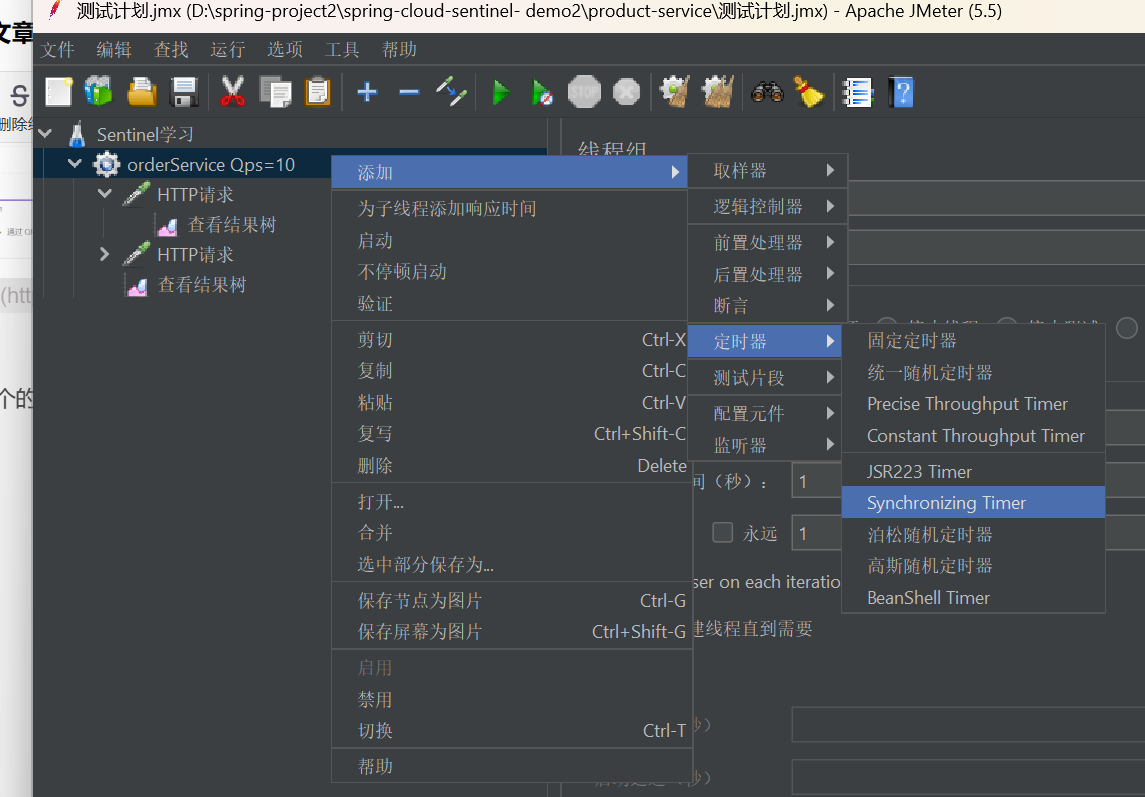Select Synchronizing Timer
Image resolution: width=1145 pixels, height=797 pixels.
click(x=973, y=503)
